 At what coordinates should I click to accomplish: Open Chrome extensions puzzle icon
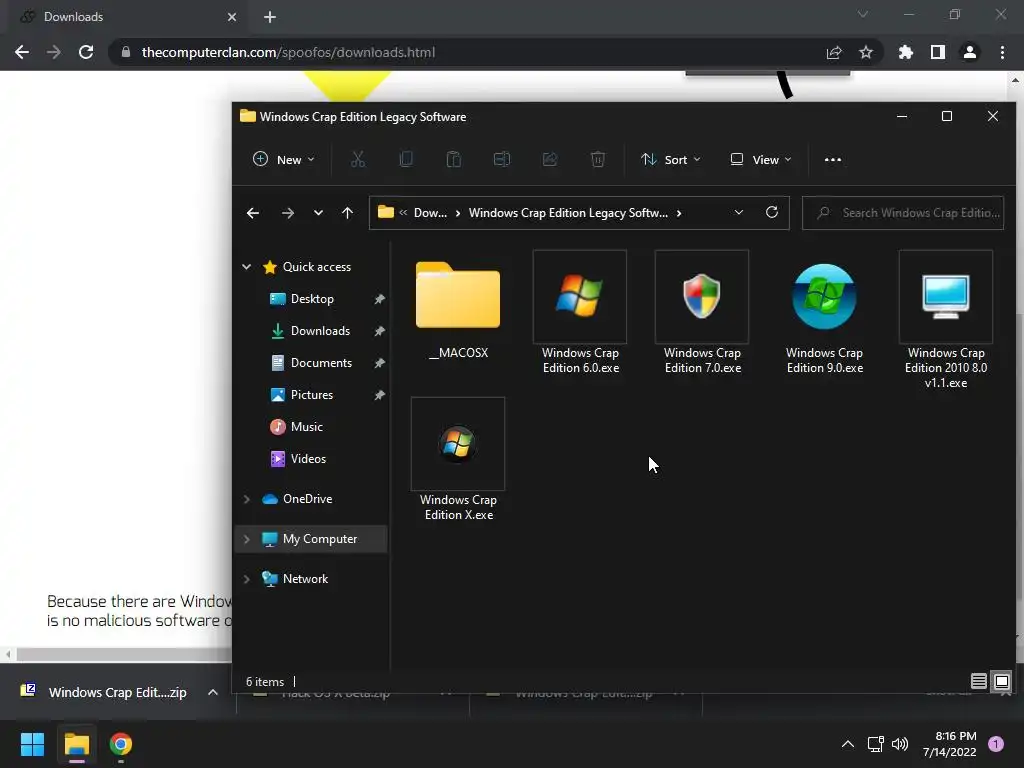(x=906, y=52)
